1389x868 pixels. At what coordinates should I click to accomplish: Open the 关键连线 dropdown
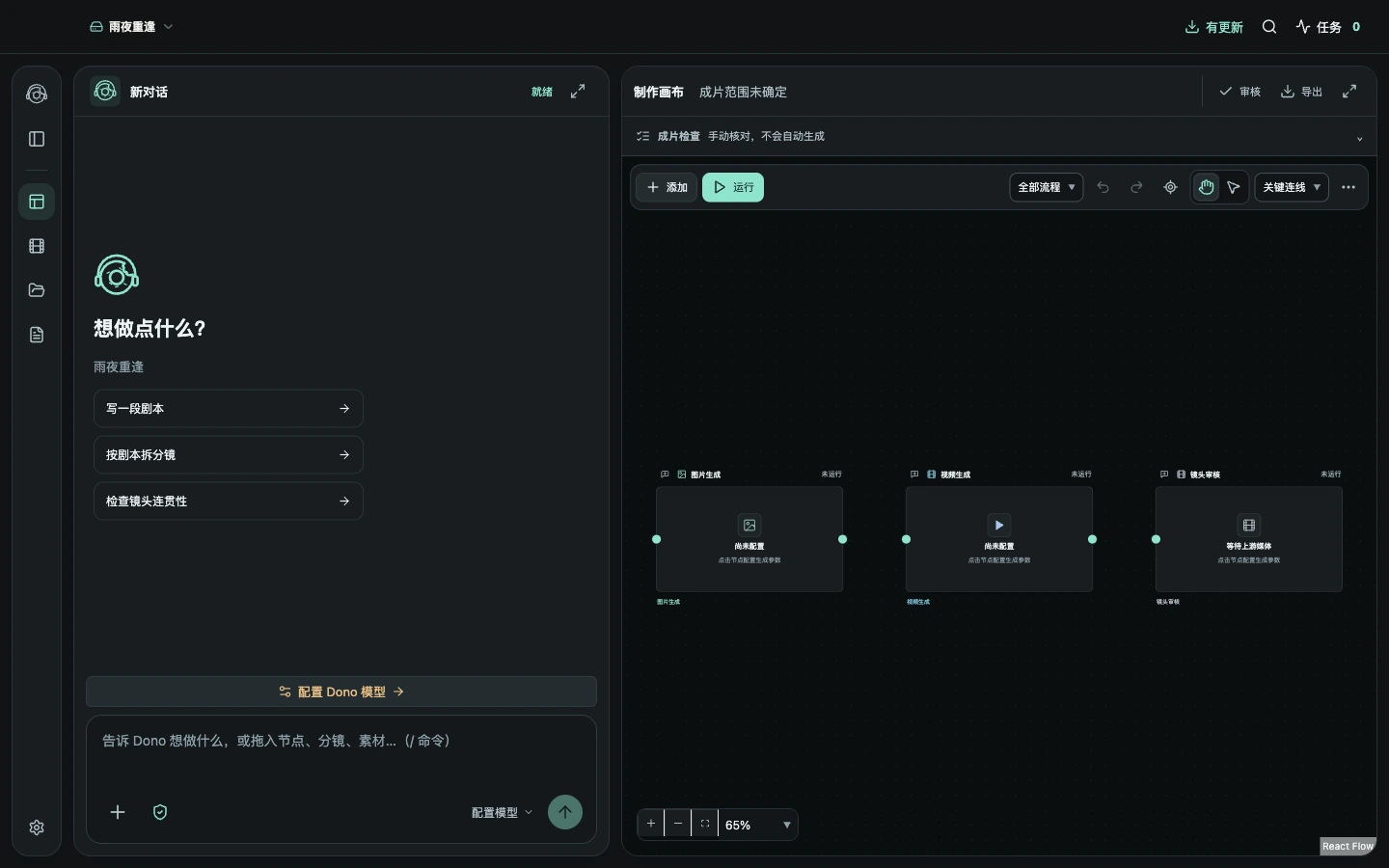(1292, 187)
